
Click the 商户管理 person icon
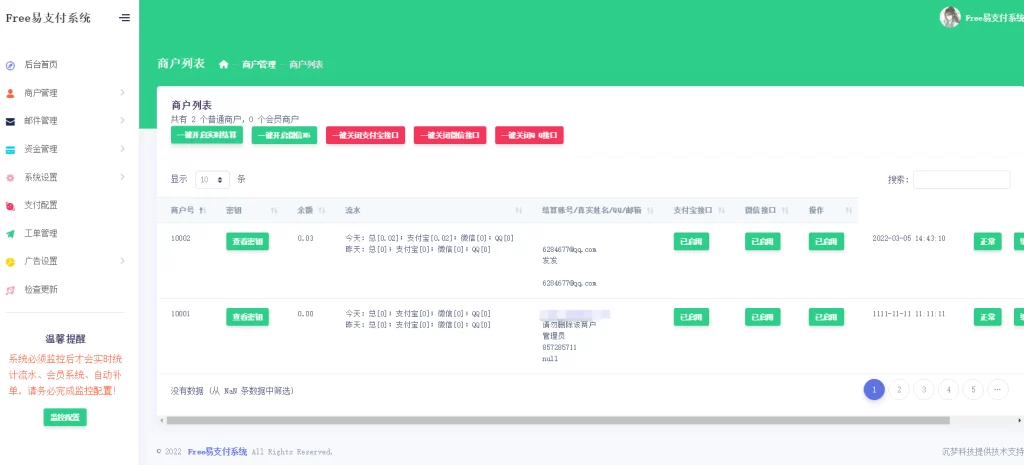10,93
